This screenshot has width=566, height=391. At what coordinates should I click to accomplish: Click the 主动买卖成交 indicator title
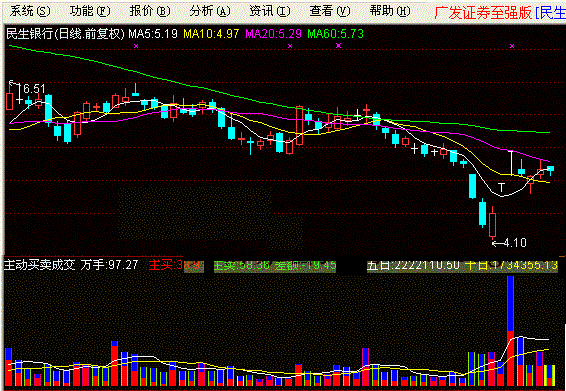tap(40, 265)
